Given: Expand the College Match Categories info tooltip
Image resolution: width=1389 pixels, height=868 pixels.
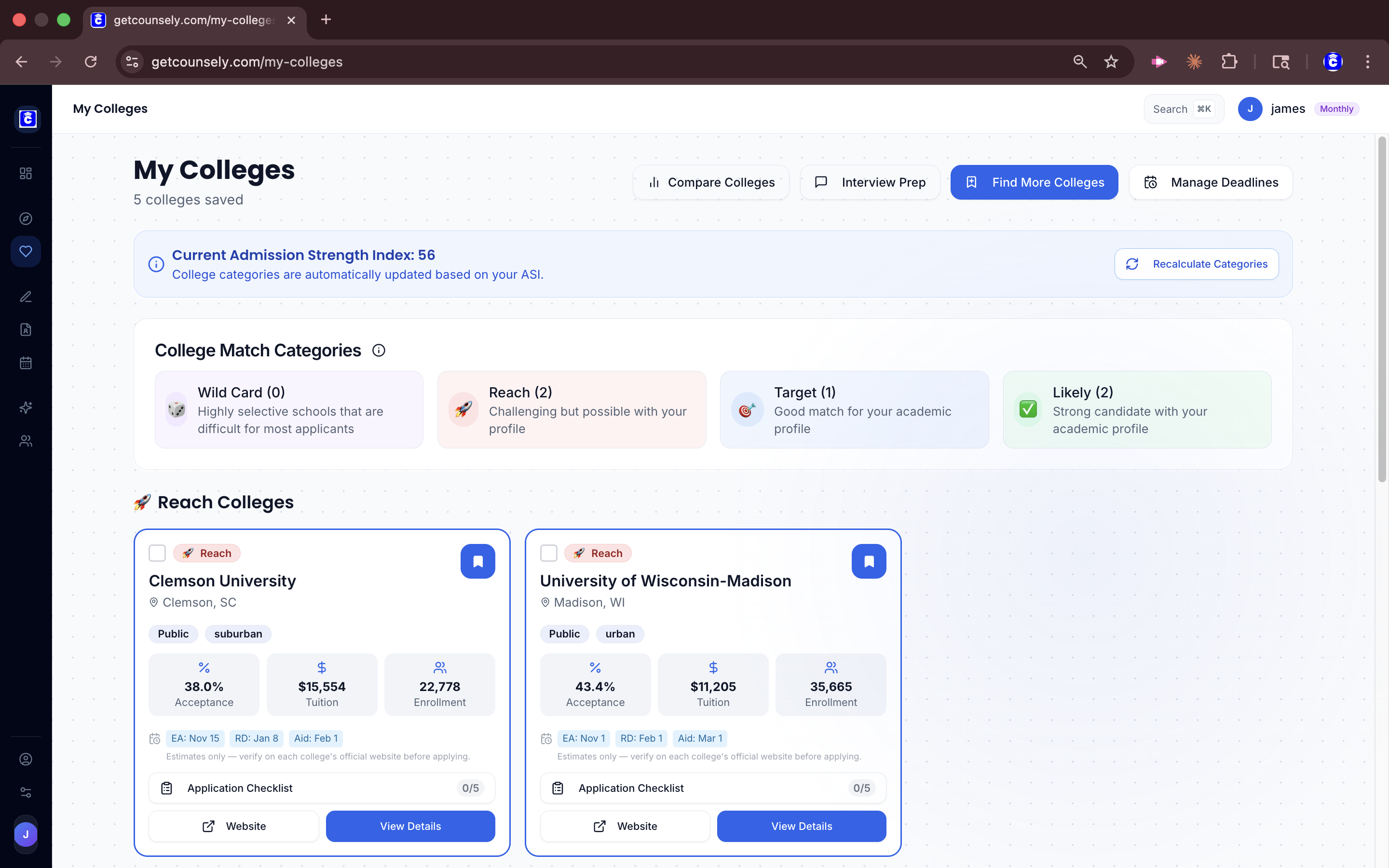Looking at the screenshot, I should coord(379,350).
